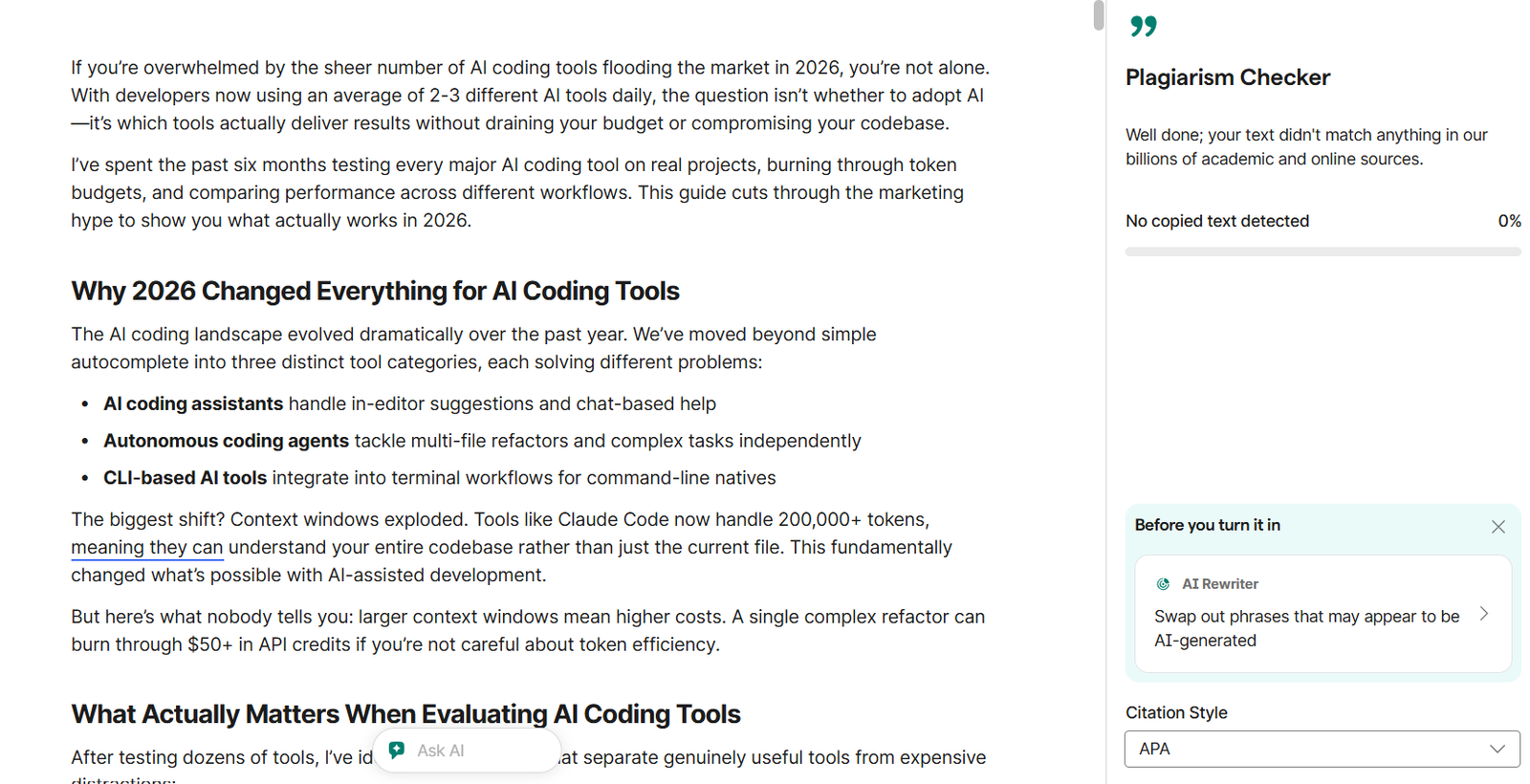
Task: Click the "What Actually Matters When Evaluating" heading
Action: tap(405, 714)
